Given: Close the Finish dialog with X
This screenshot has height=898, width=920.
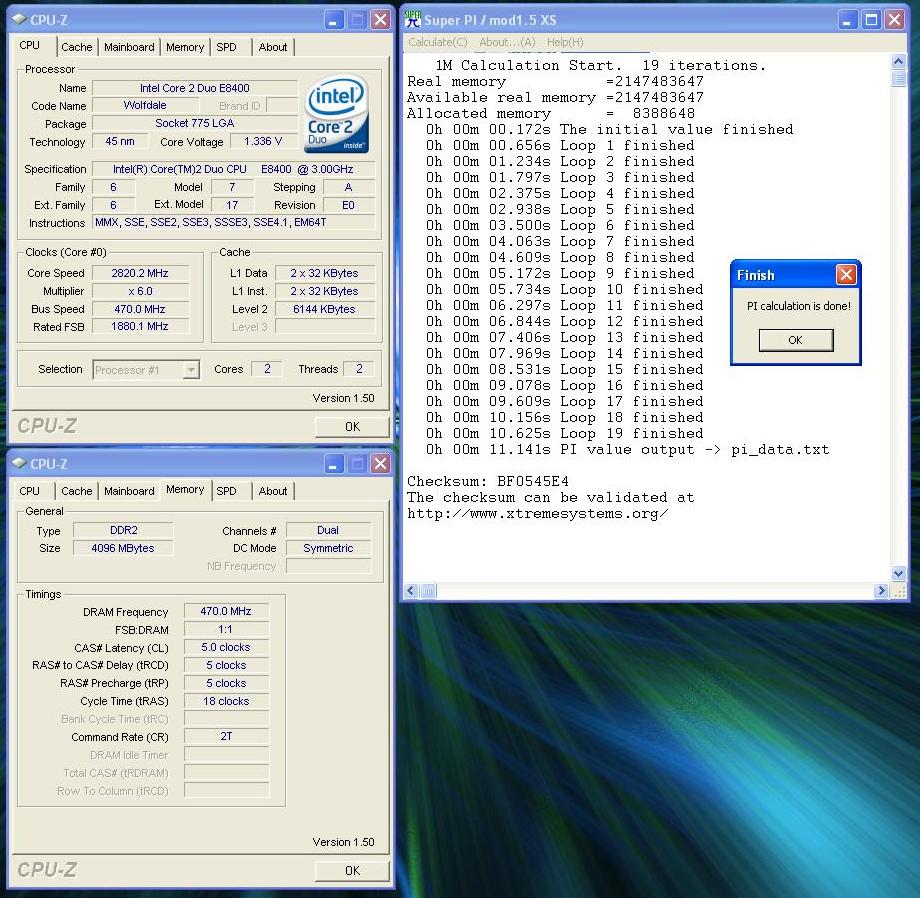Looking at the screenshot, I should (x=845, y=275).
